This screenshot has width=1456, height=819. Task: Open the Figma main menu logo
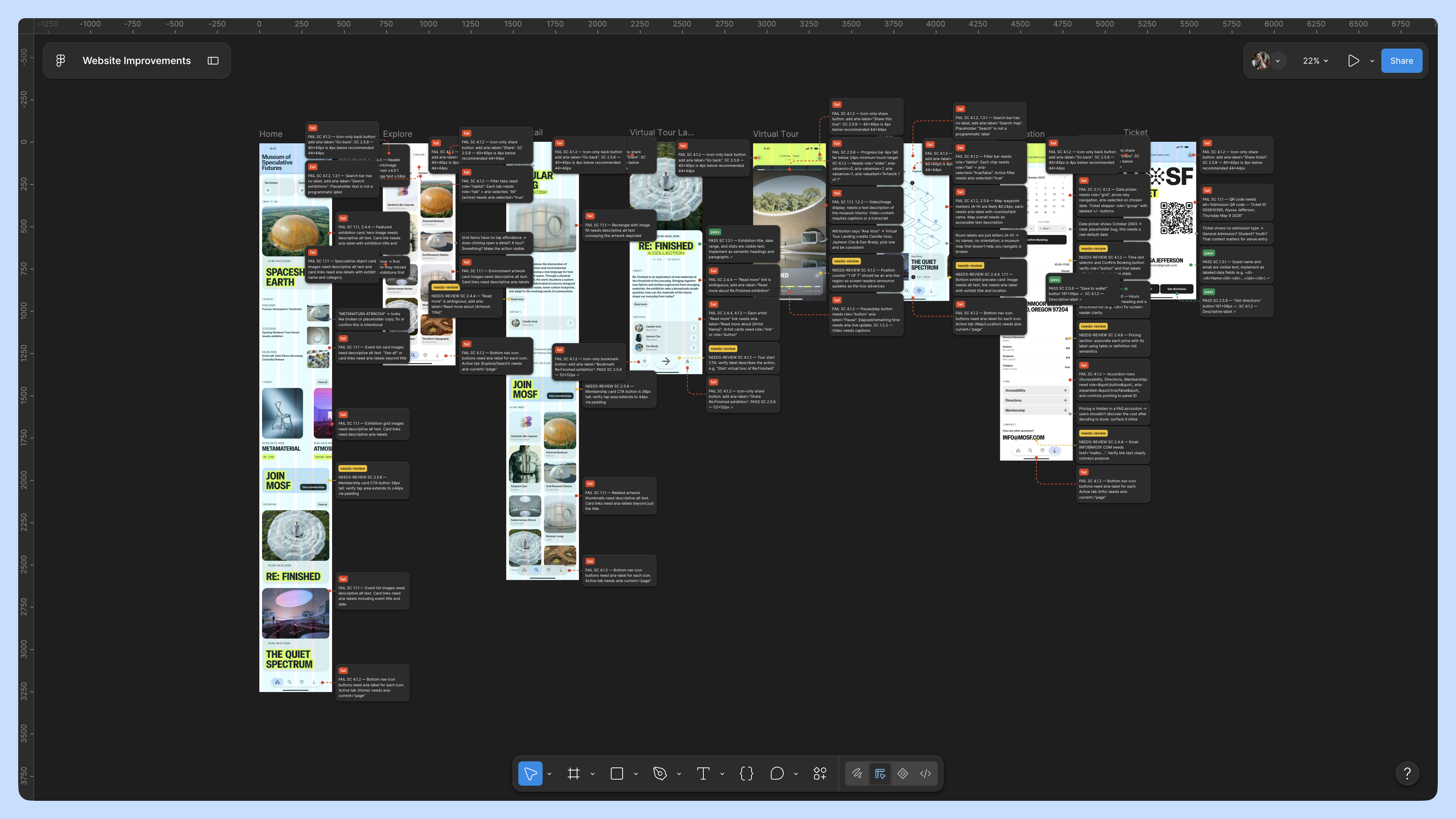61,61
